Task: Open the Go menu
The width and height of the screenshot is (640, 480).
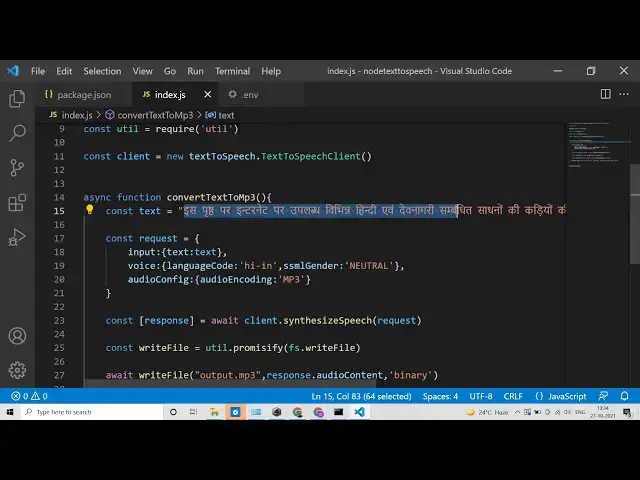Action: tap(170, 71)
